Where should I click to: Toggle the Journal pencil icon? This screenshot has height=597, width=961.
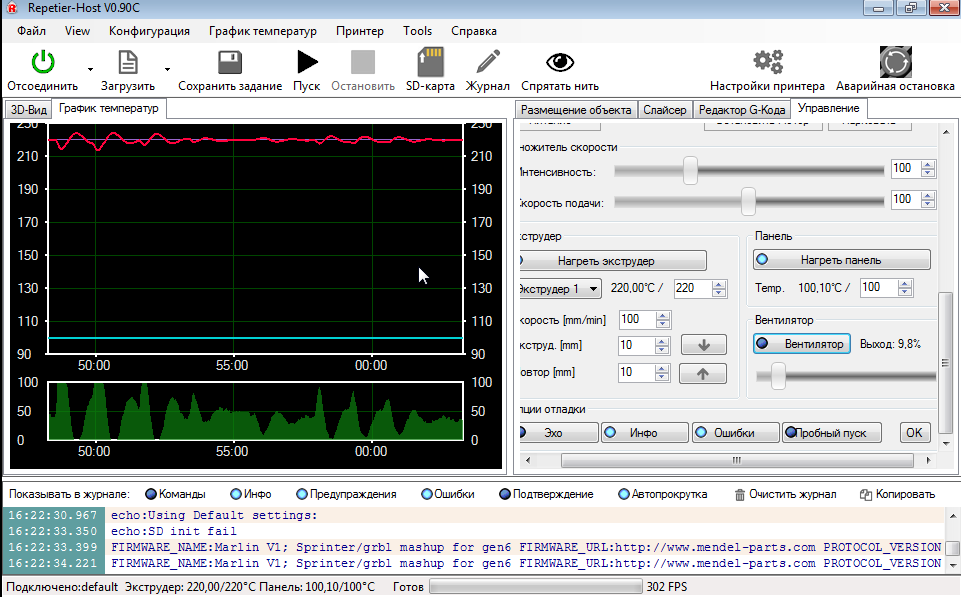click(488, 63)
